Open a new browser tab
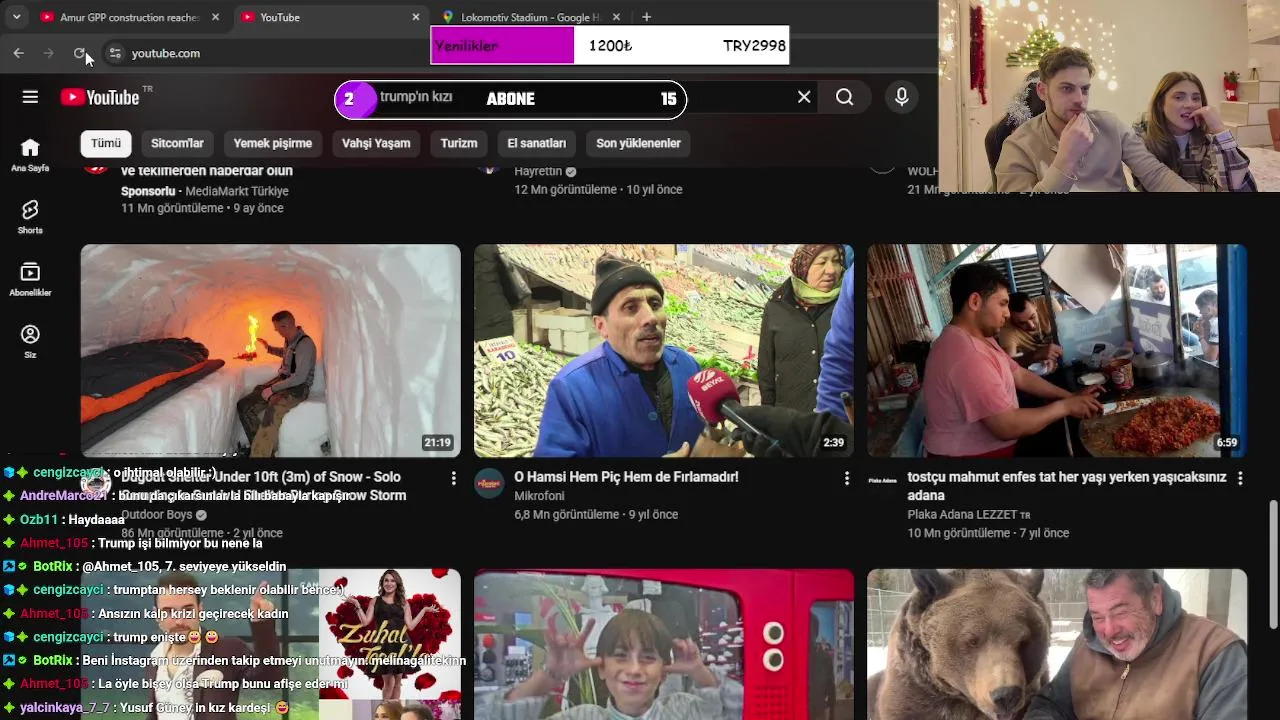This screenshot has width=1280, height=720. (646, 17)
